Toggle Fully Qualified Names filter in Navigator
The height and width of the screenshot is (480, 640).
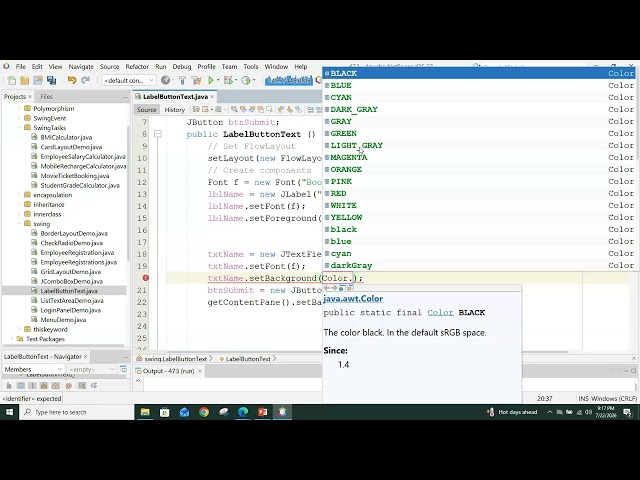coord(69,385)
